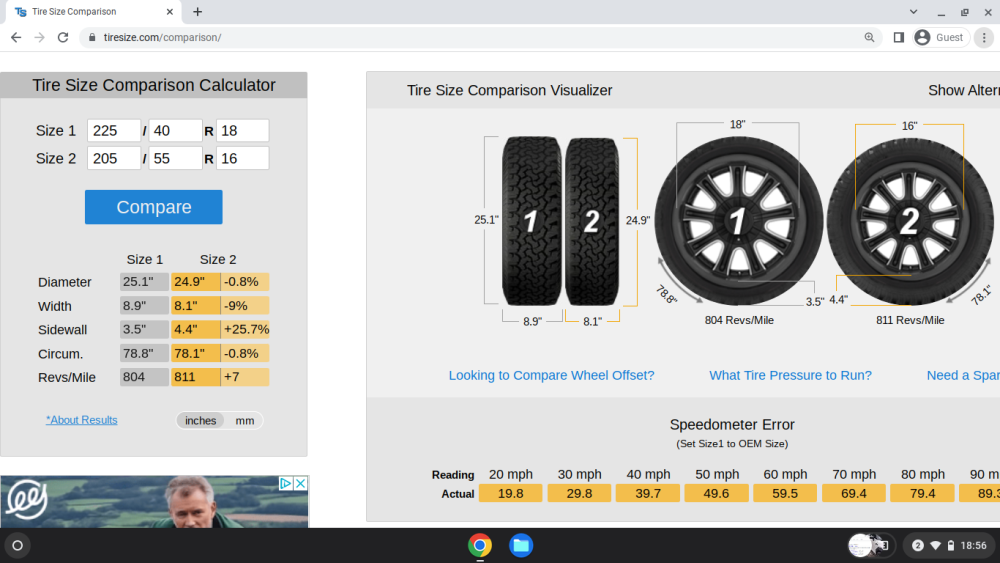Click width difference -9%
This screenshot has width=1000, height=563.
246,306
